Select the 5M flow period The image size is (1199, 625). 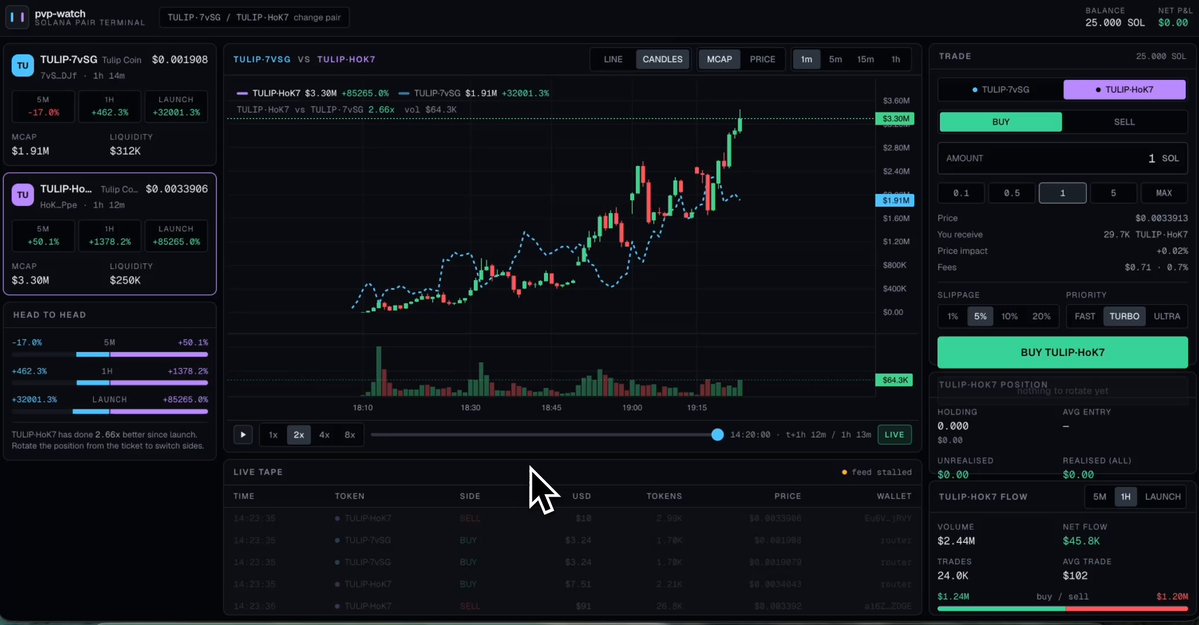[1100, 496]
